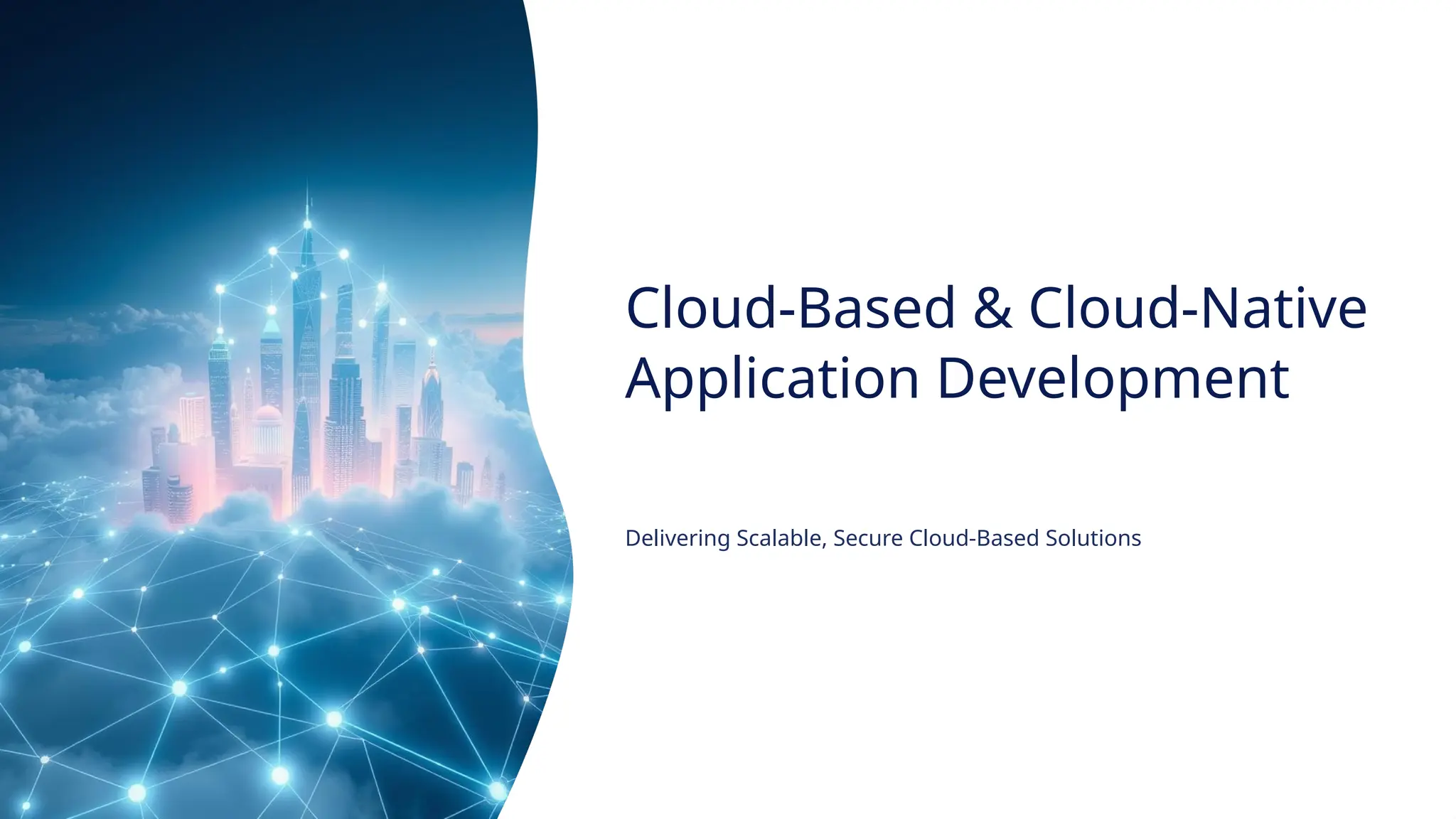
Task: Click the empty white area above the title
Action: coord(995,142)
